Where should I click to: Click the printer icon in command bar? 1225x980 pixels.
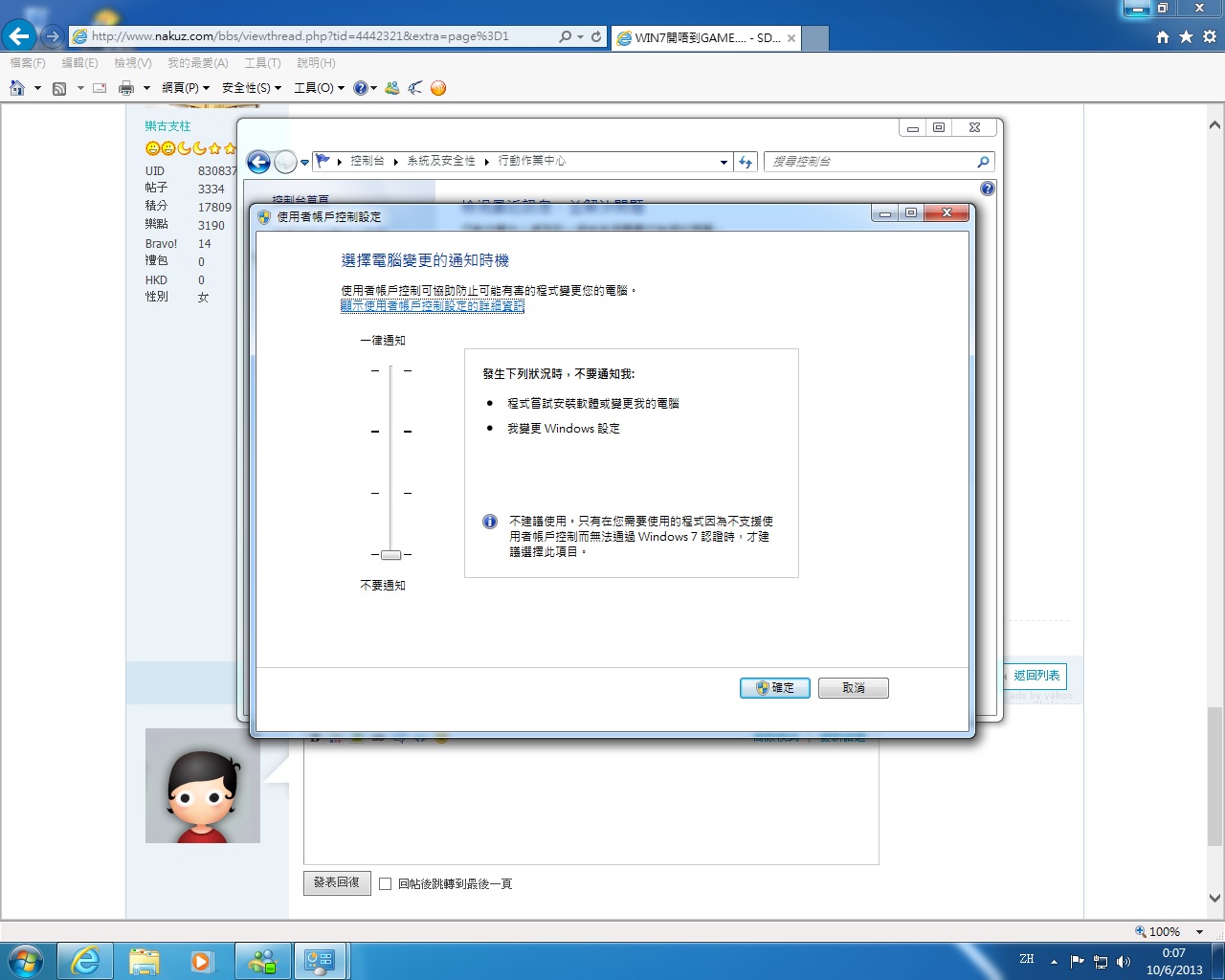pos(125,88)
